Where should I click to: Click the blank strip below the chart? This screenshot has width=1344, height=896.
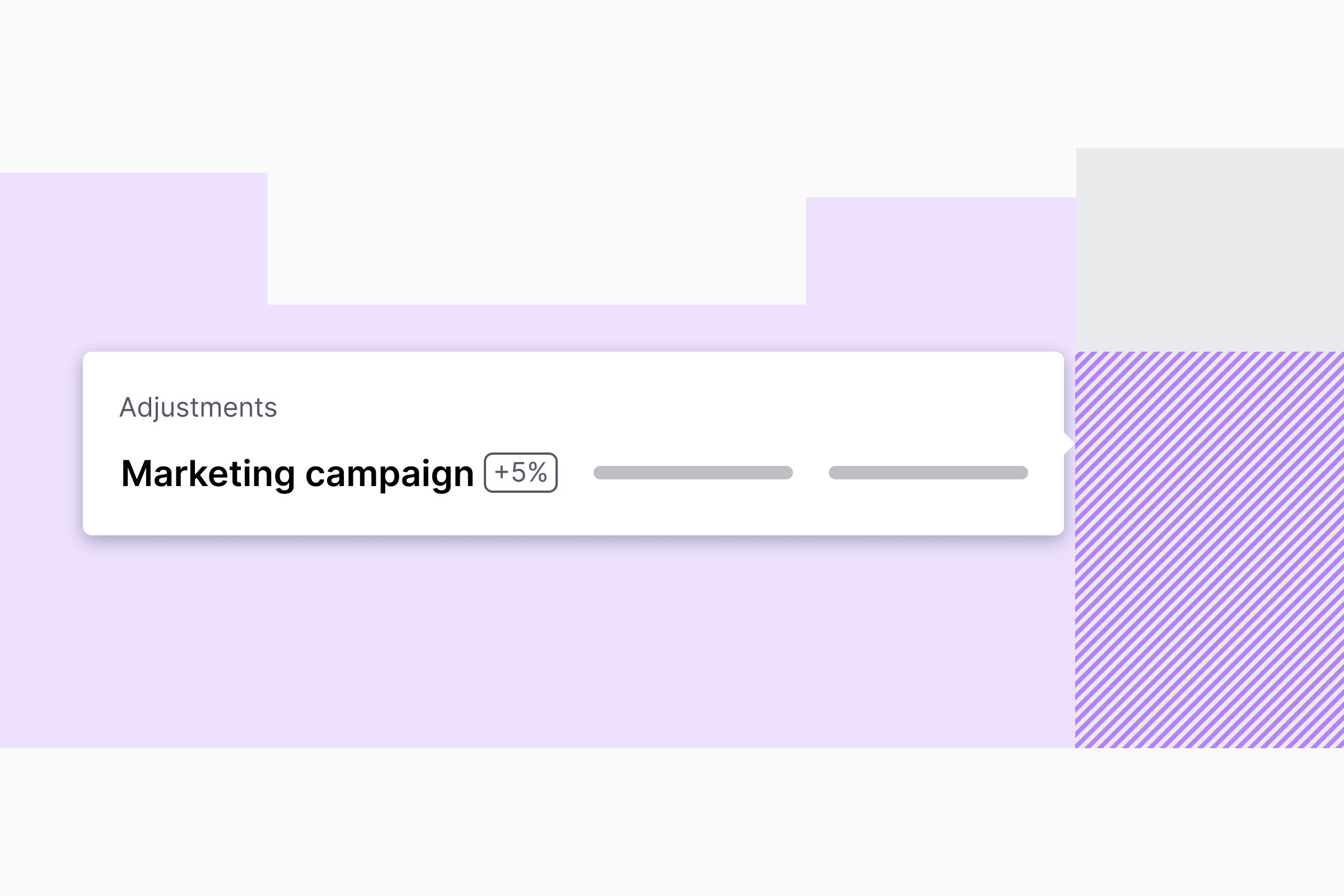[x=672, y=822]
